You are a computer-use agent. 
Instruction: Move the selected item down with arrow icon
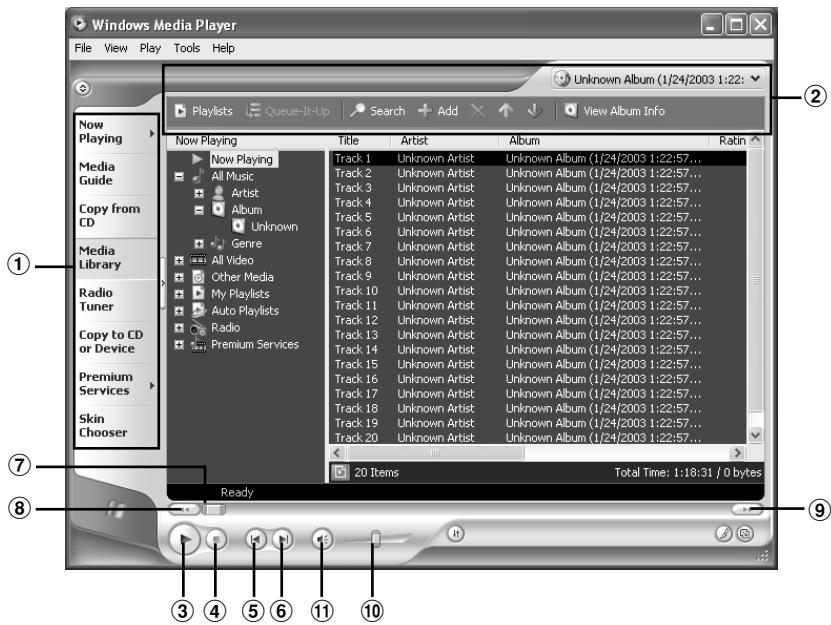534,111
